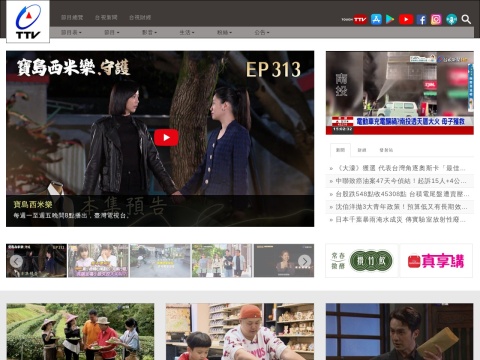Viewport: 480px width, 360px height.
Task: Open the search magnifier icon
Action: 466,19
